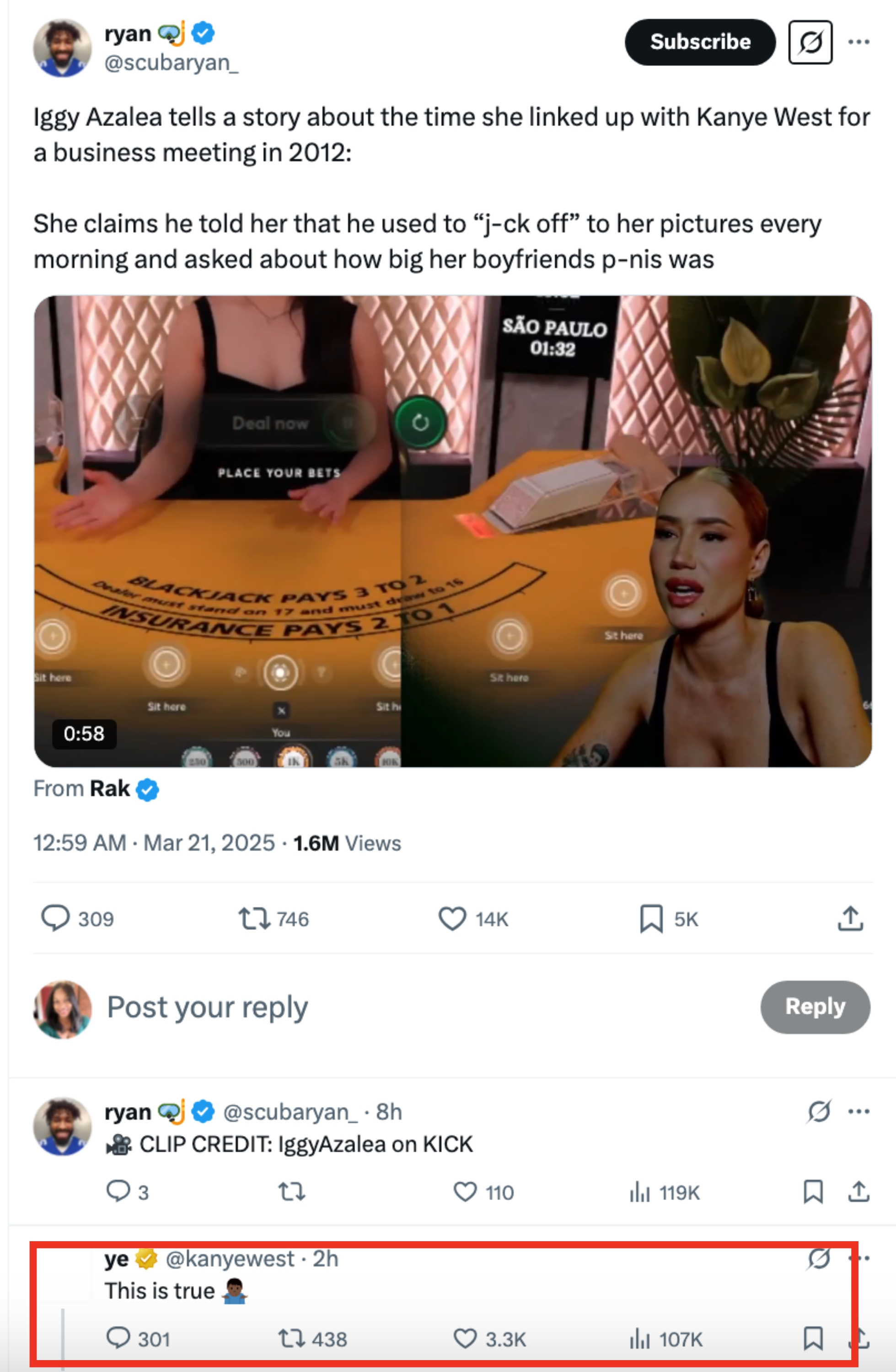Screen dimensions: 896x1372
Task: Like the main post with 14K likes
Action: coord(453,918)
